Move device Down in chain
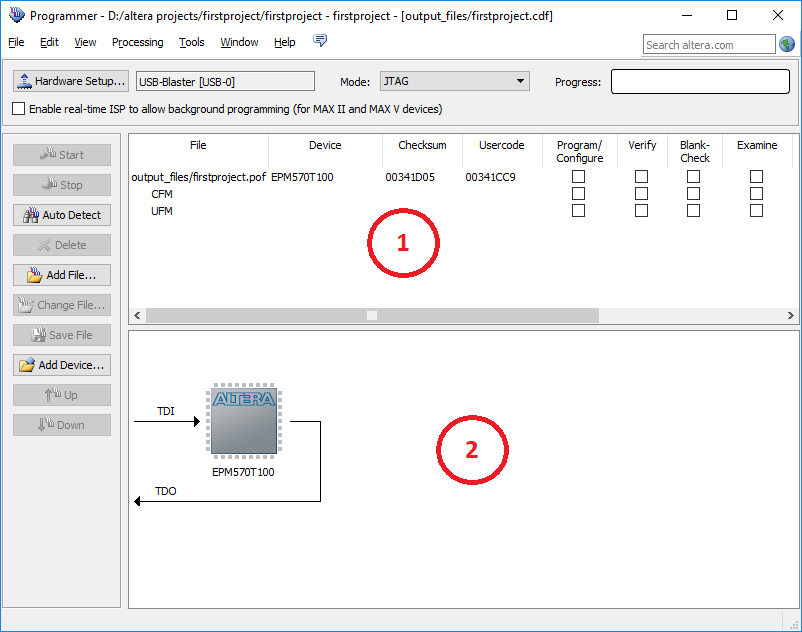 pyautogui.click(x=62, y=425)
